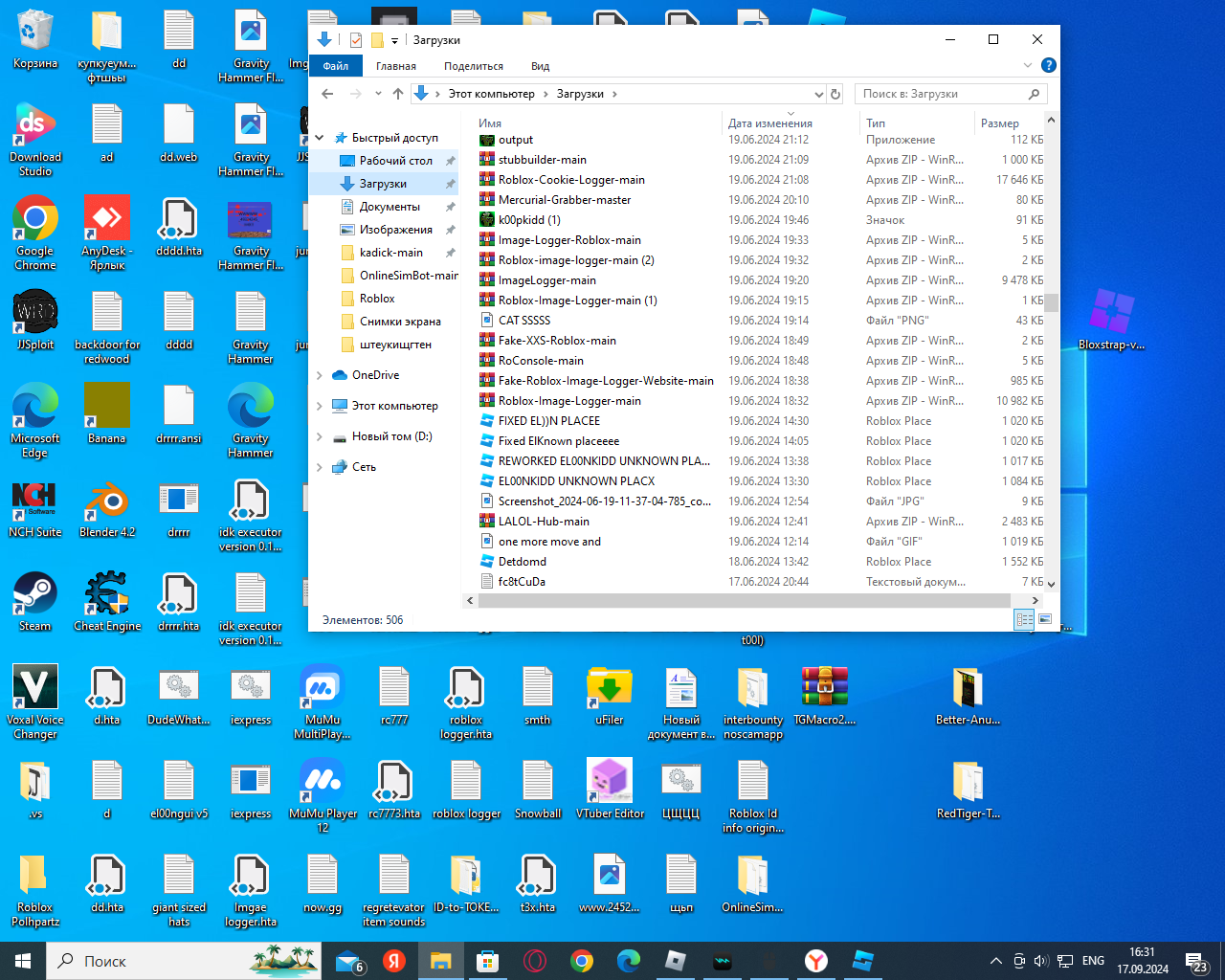Image resolution: width=1225 pixels, height=980 pixels.
Task: Unpin Рабочий стол from quick access
Action: 450,161
